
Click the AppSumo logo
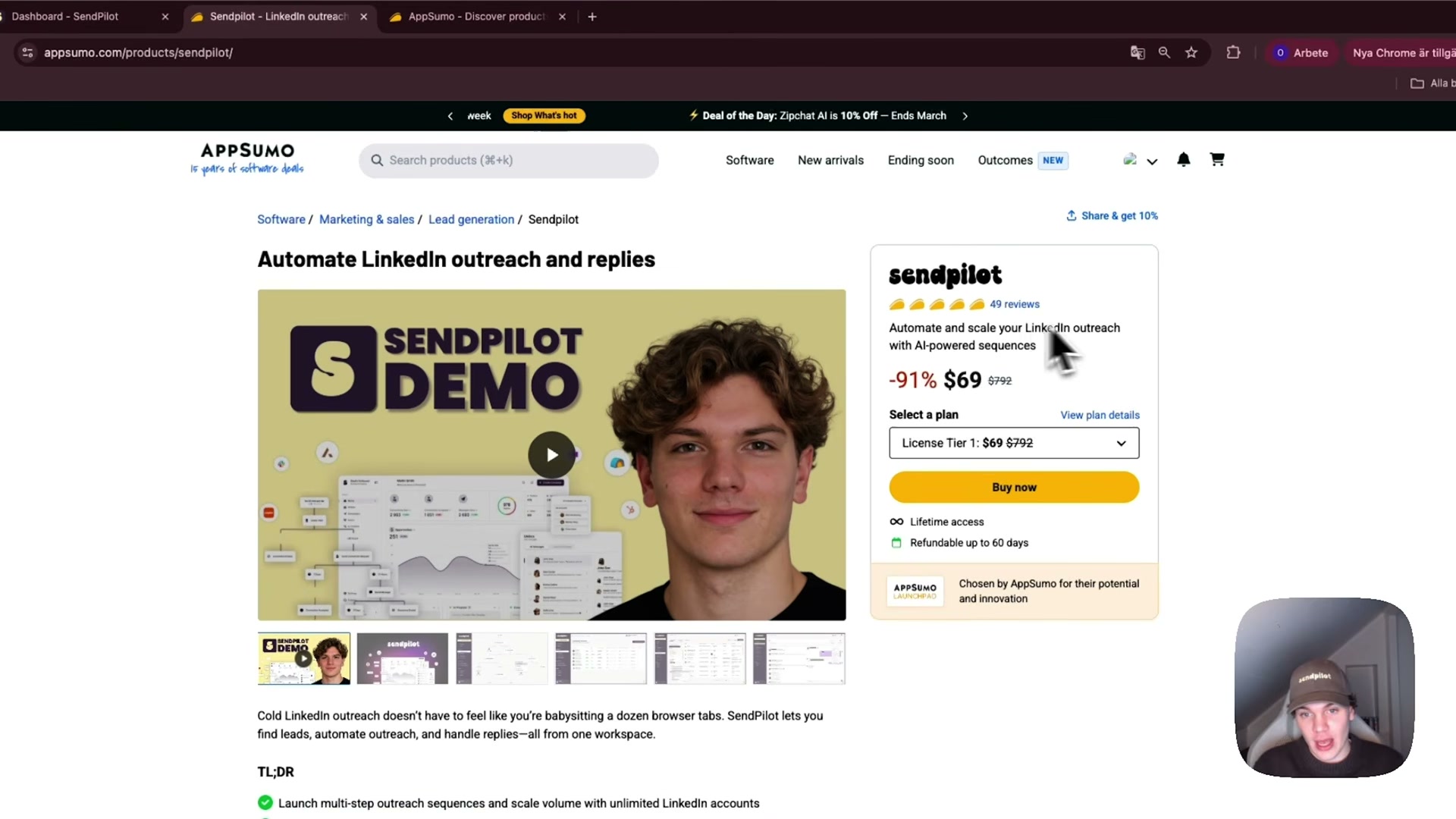tap(247, 158)
